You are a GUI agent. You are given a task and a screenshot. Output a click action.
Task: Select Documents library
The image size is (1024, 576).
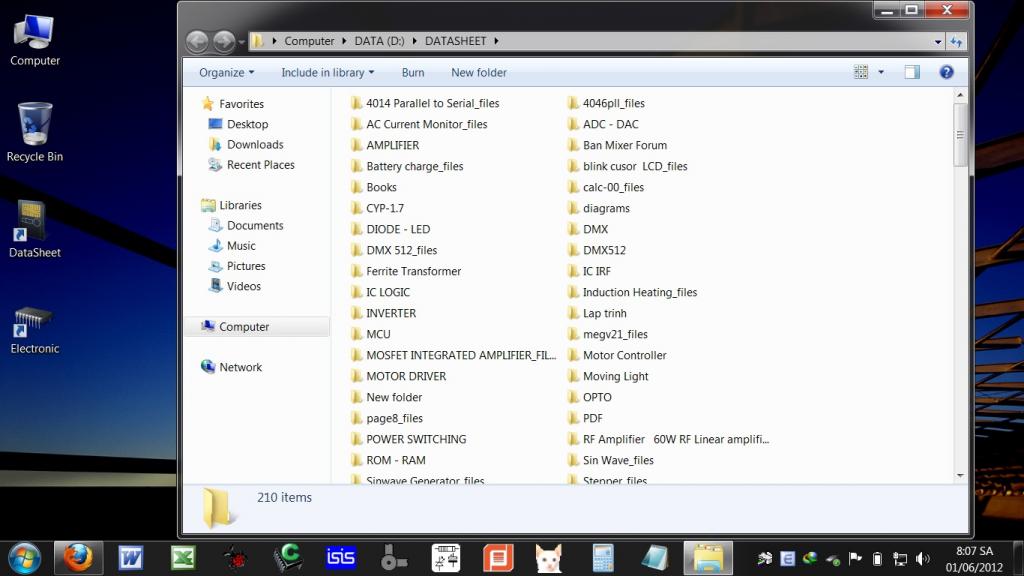coord(255,225)
